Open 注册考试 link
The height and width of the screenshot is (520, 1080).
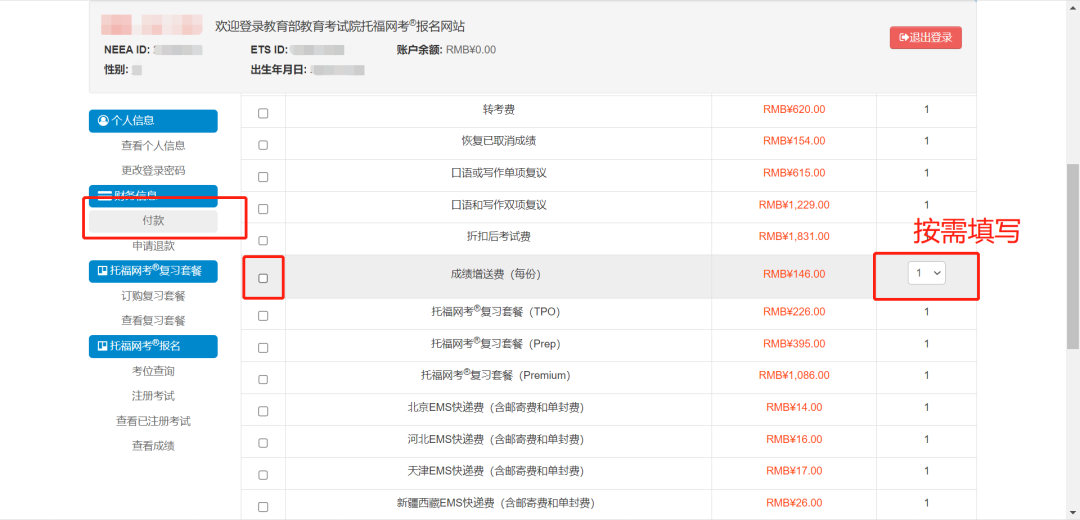(153, 396)
